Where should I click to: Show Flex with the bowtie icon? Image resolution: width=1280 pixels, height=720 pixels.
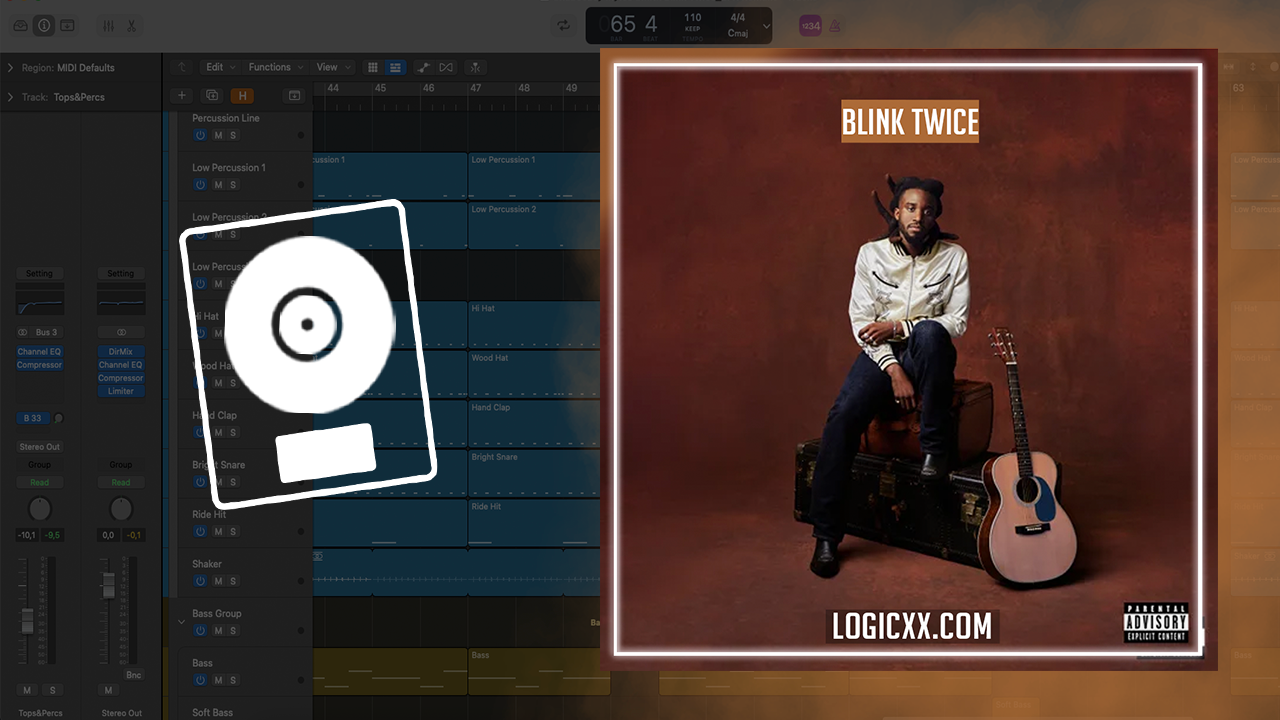446,67
